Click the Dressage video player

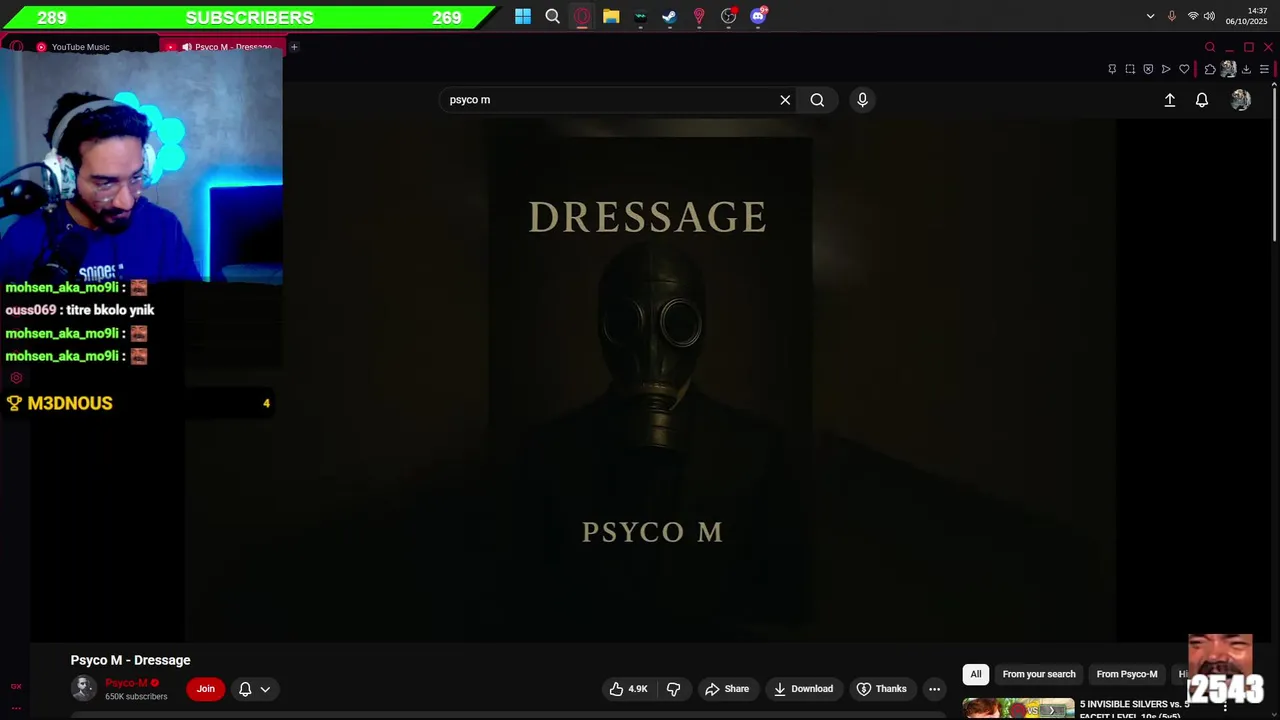point(650,380)
